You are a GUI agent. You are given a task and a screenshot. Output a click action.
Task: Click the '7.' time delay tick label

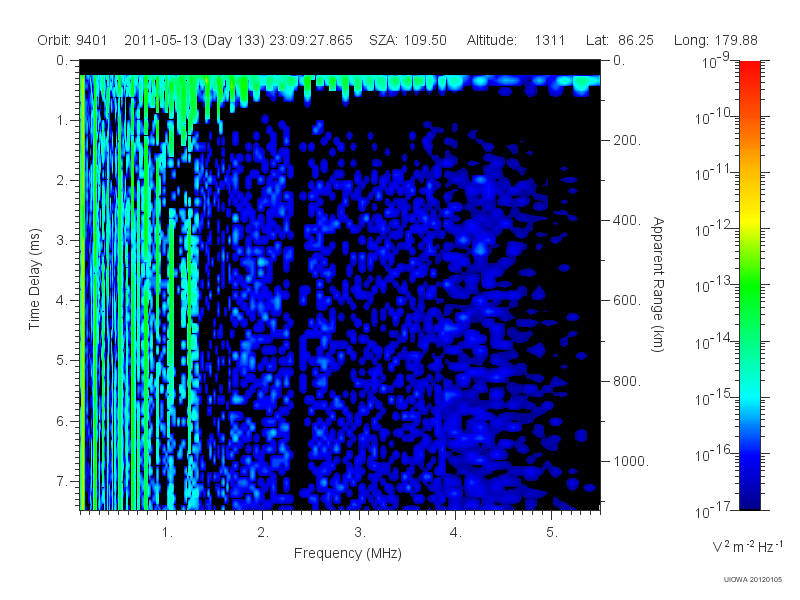(x=62, y=481)
